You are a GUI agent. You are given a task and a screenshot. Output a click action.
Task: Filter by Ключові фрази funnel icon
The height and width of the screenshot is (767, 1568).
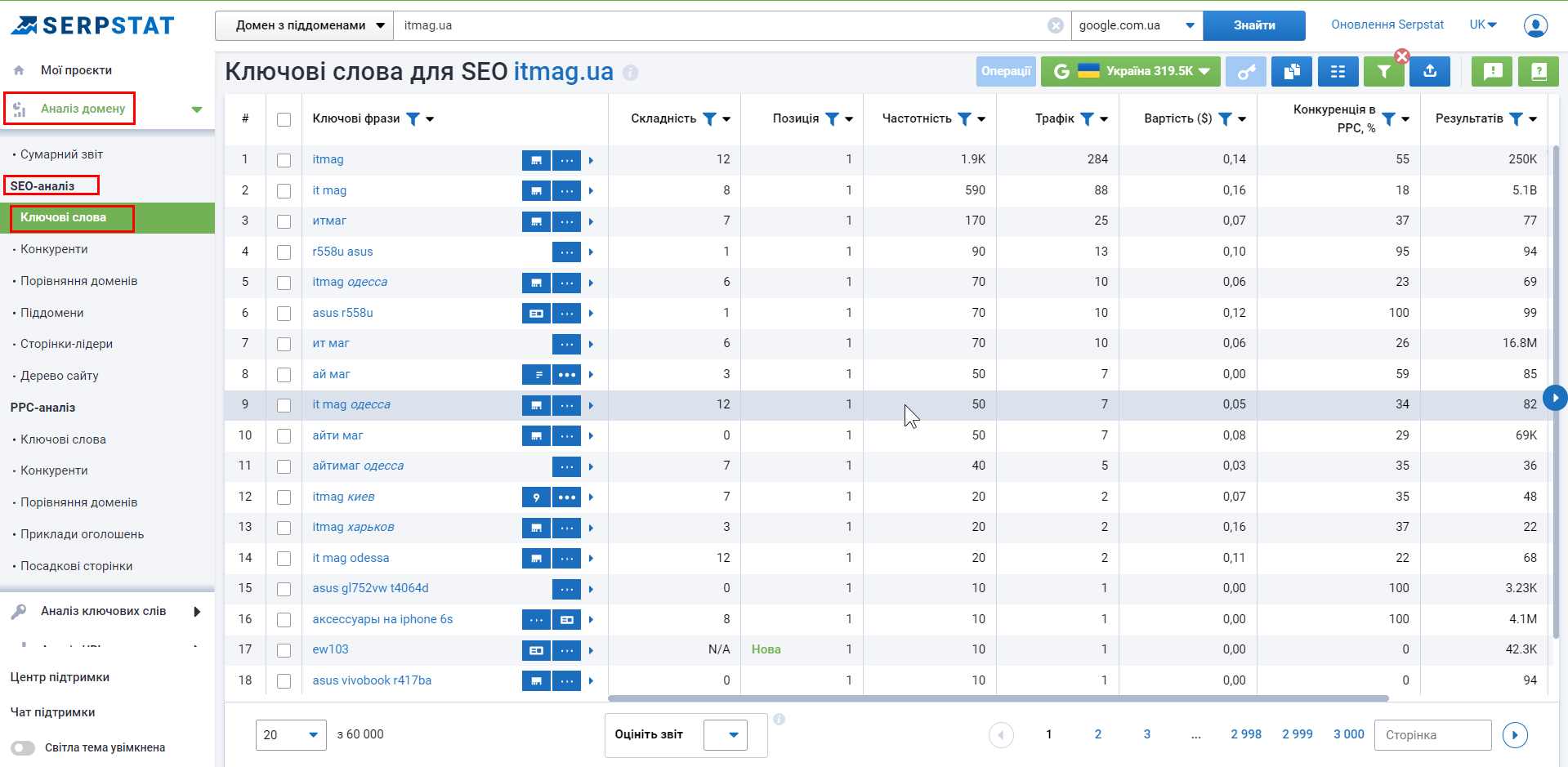[x=413, y=119]
